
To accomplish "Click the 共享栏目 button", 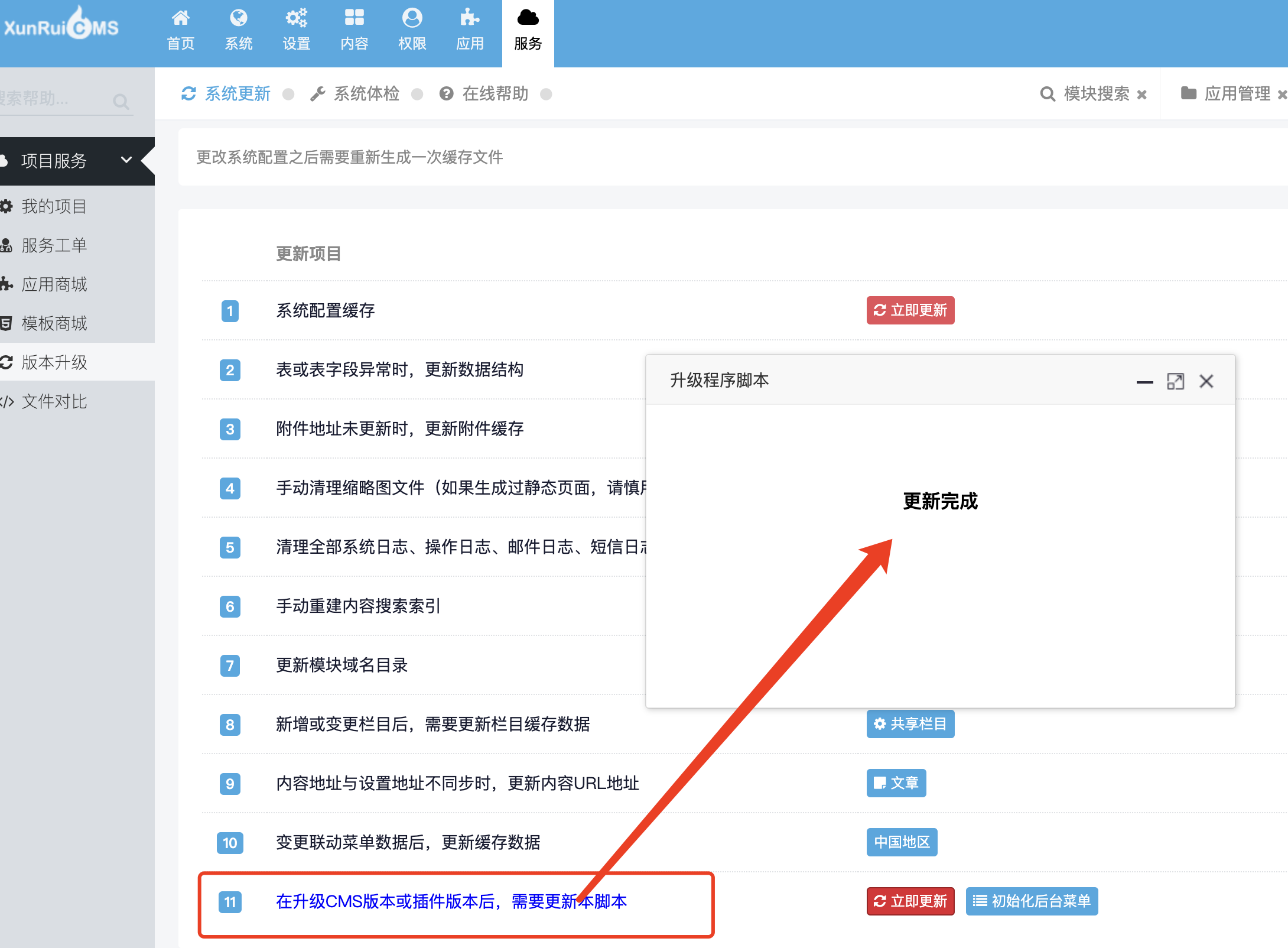I will tap(910, 724).
